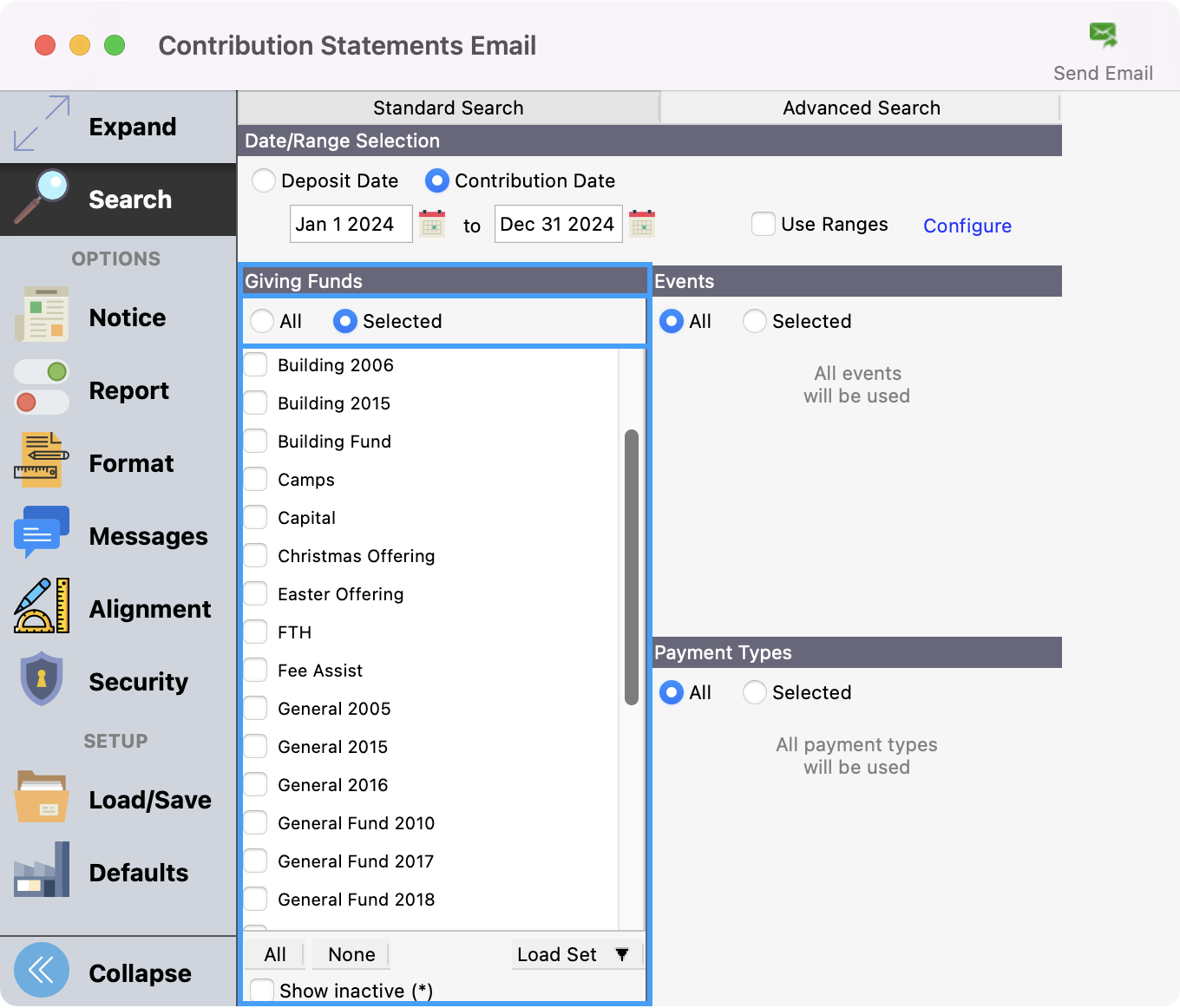Open the Messages chat bubble icon
This screenshot has height=1008, width=1180.
pos(42,533)
